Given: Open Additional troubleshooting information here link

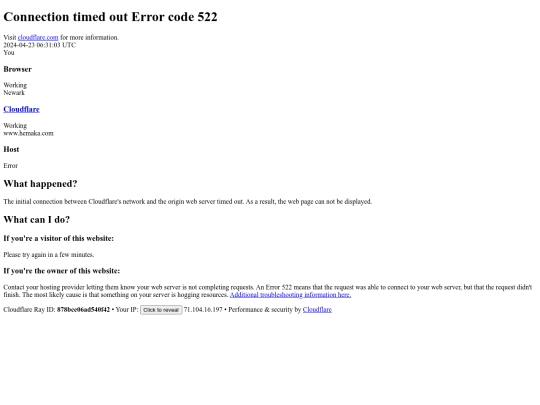Looking at the screenshot, I should 290,295.
